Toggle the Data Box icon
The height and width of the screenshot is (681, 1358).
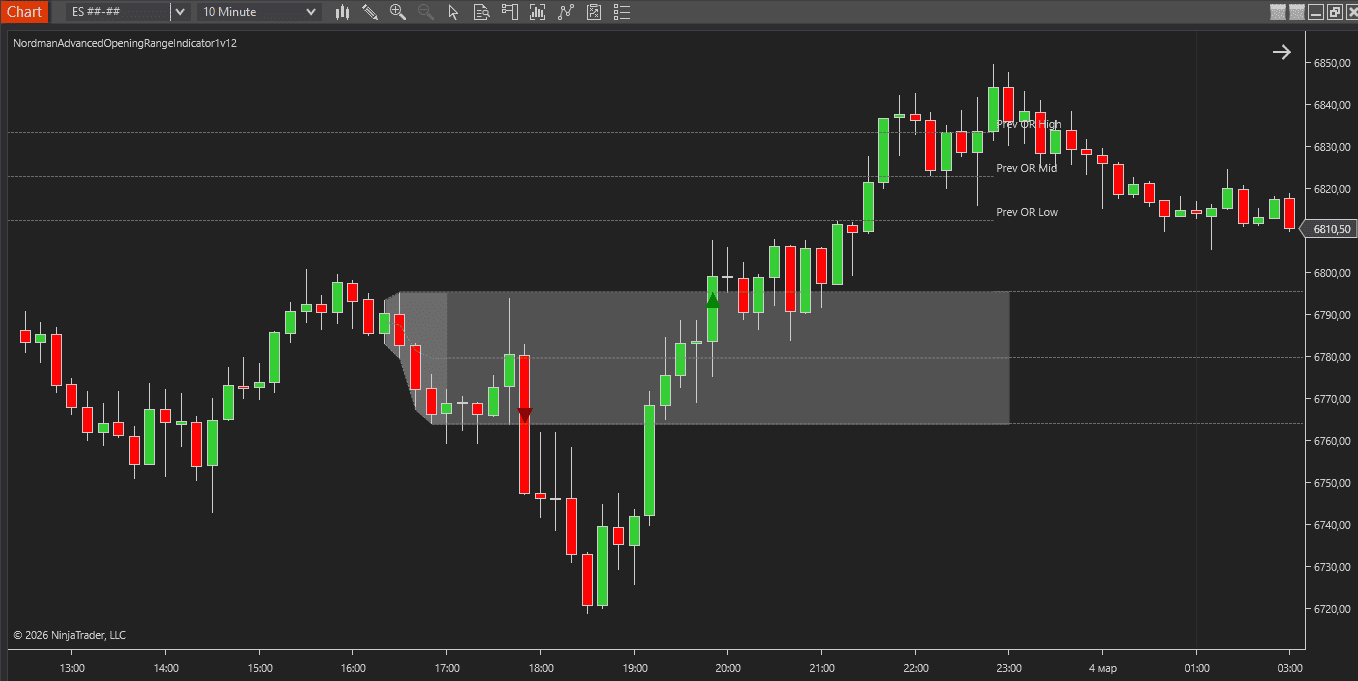(482, 12)
